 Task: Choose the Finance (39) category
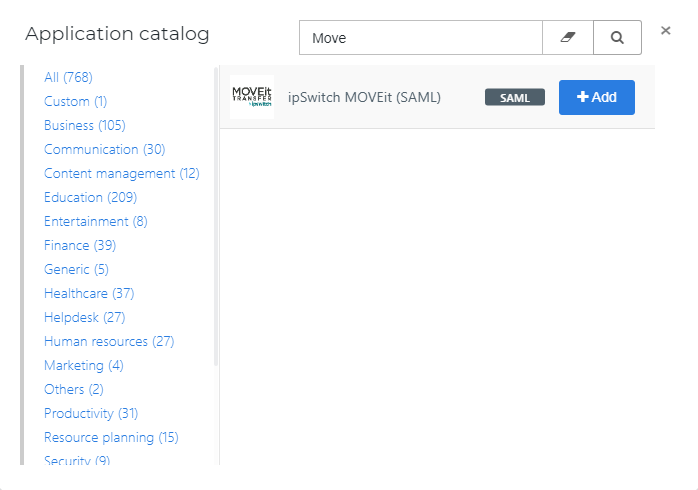[x=80, y=246]
